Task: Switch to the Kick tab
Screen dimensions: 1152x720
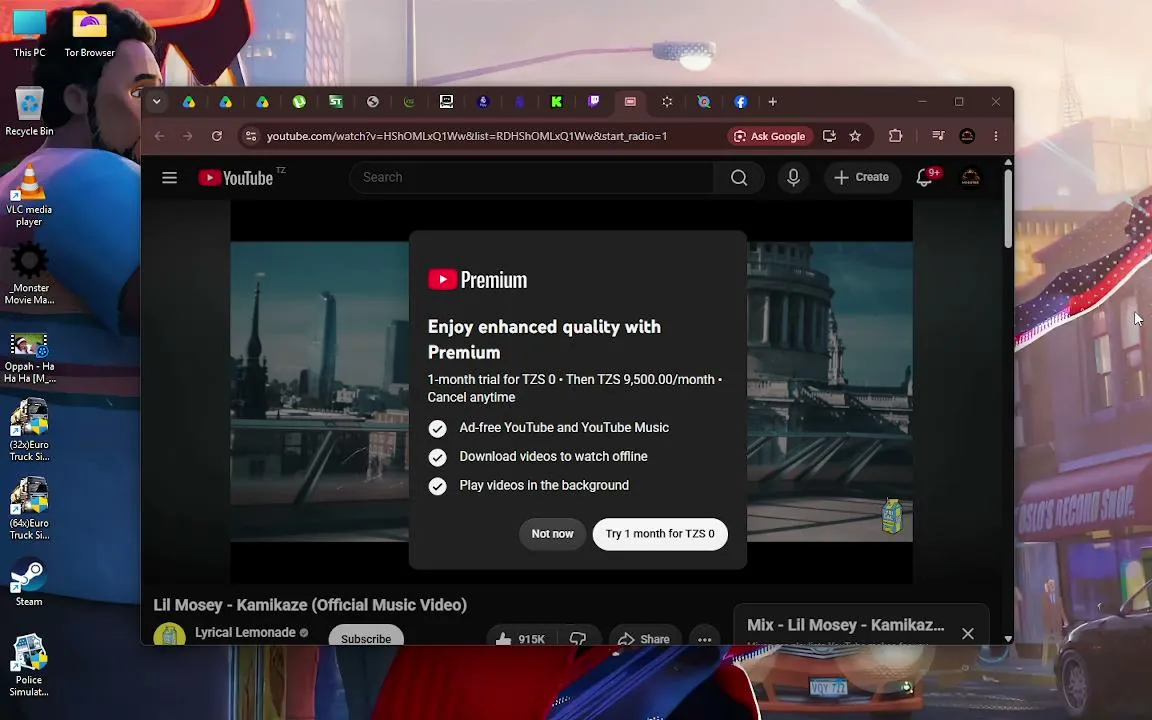Action: (x=556, y=102)
